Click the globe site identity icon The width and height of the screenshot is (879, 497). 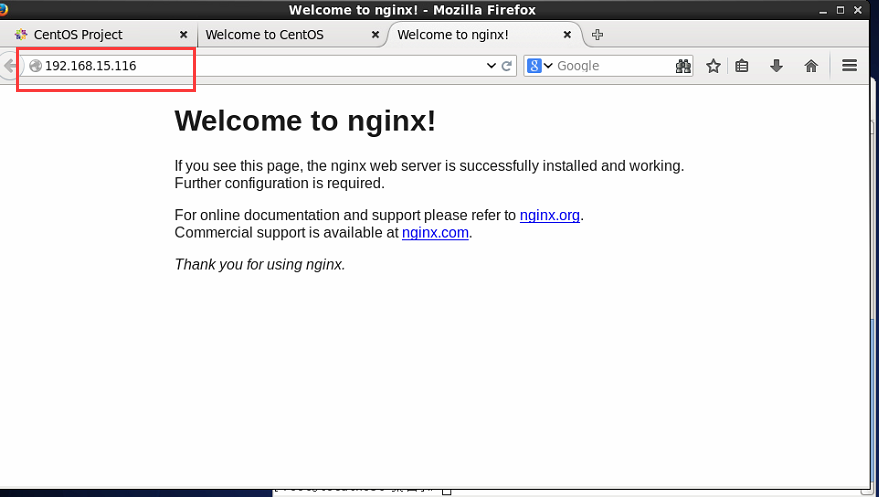(x=36, y=66)
